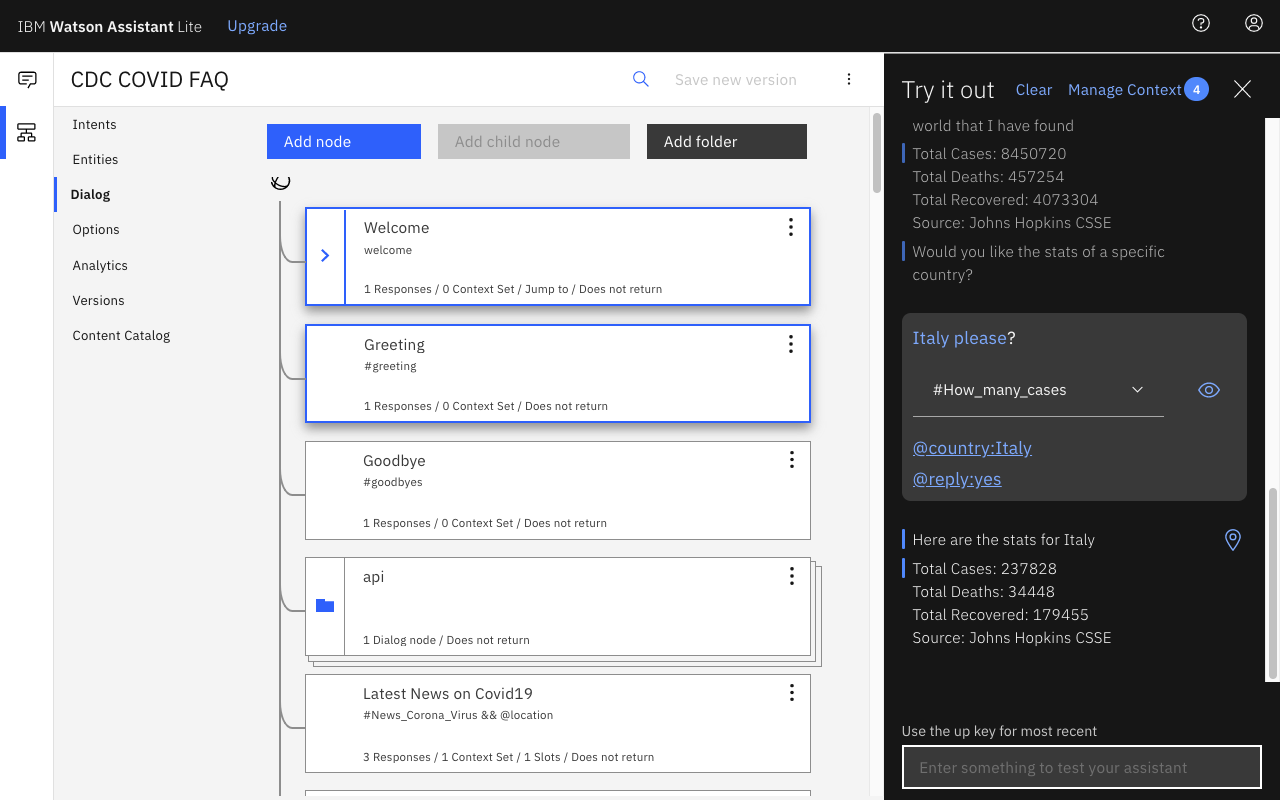Open the Skills icon in left rail
Image resolution: width=1280 pixels, height=800 pixels.
click(x=27, y=132)
